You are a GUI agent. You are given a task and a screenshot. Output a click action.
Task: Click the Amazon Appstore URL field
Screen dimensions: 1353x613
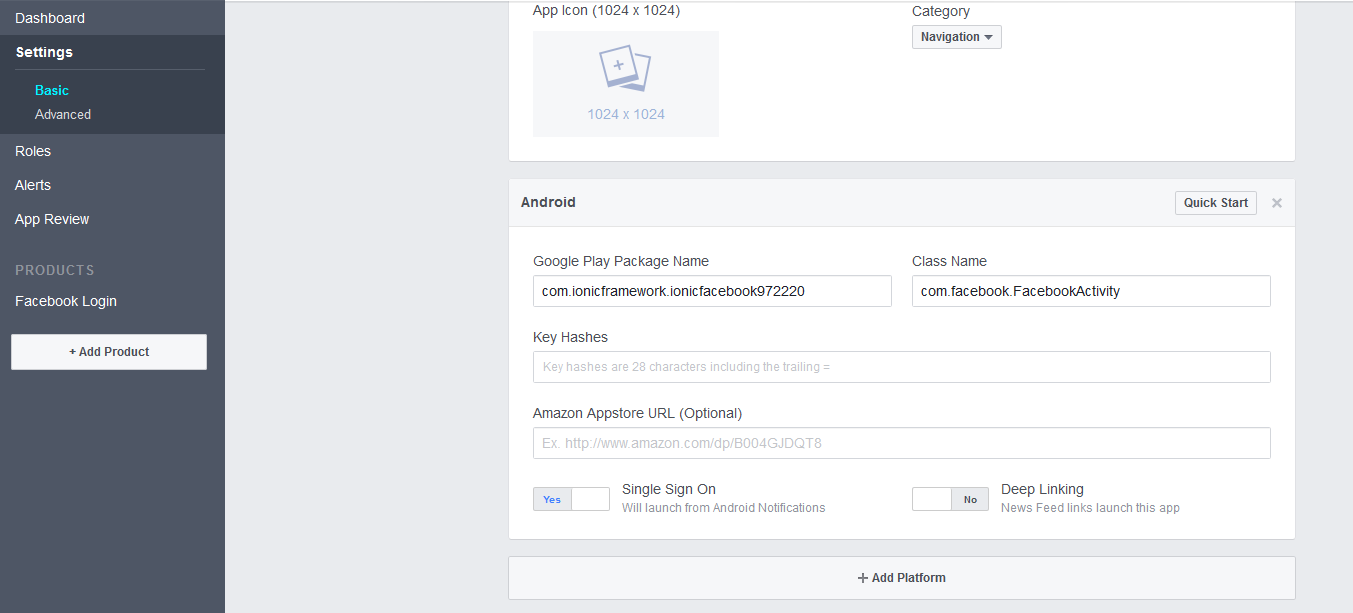[x=900, y=442]
